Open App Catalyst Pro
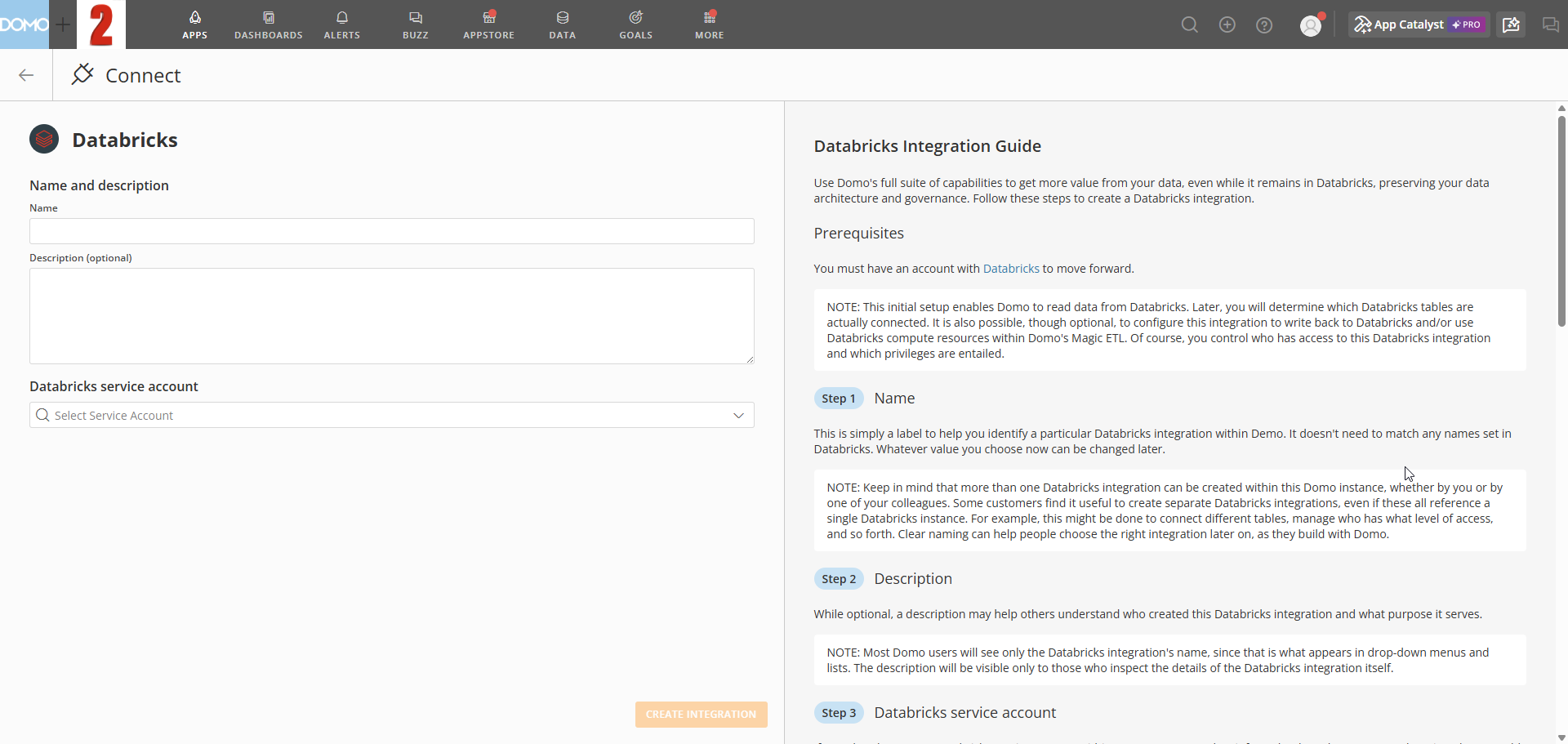The width and height of the screenshot is (1568, 744). [x=1419, y=25]
